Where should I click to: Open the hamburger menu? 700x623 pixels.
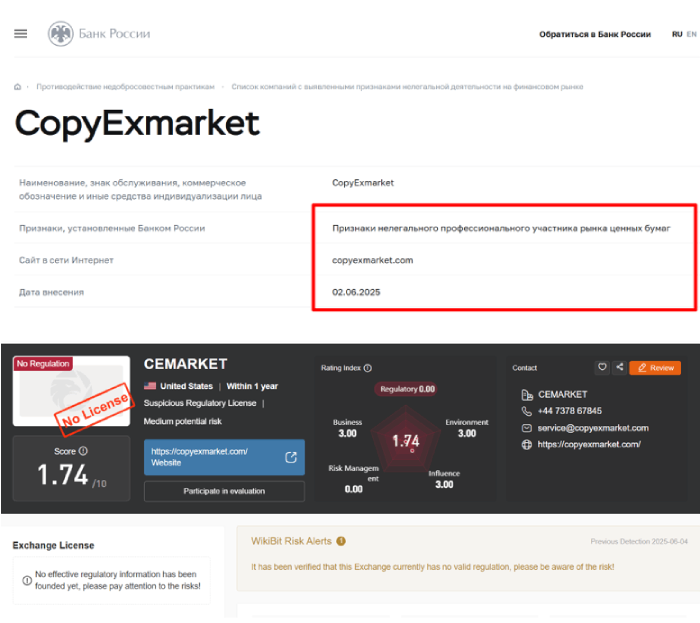tap(21, 33)
